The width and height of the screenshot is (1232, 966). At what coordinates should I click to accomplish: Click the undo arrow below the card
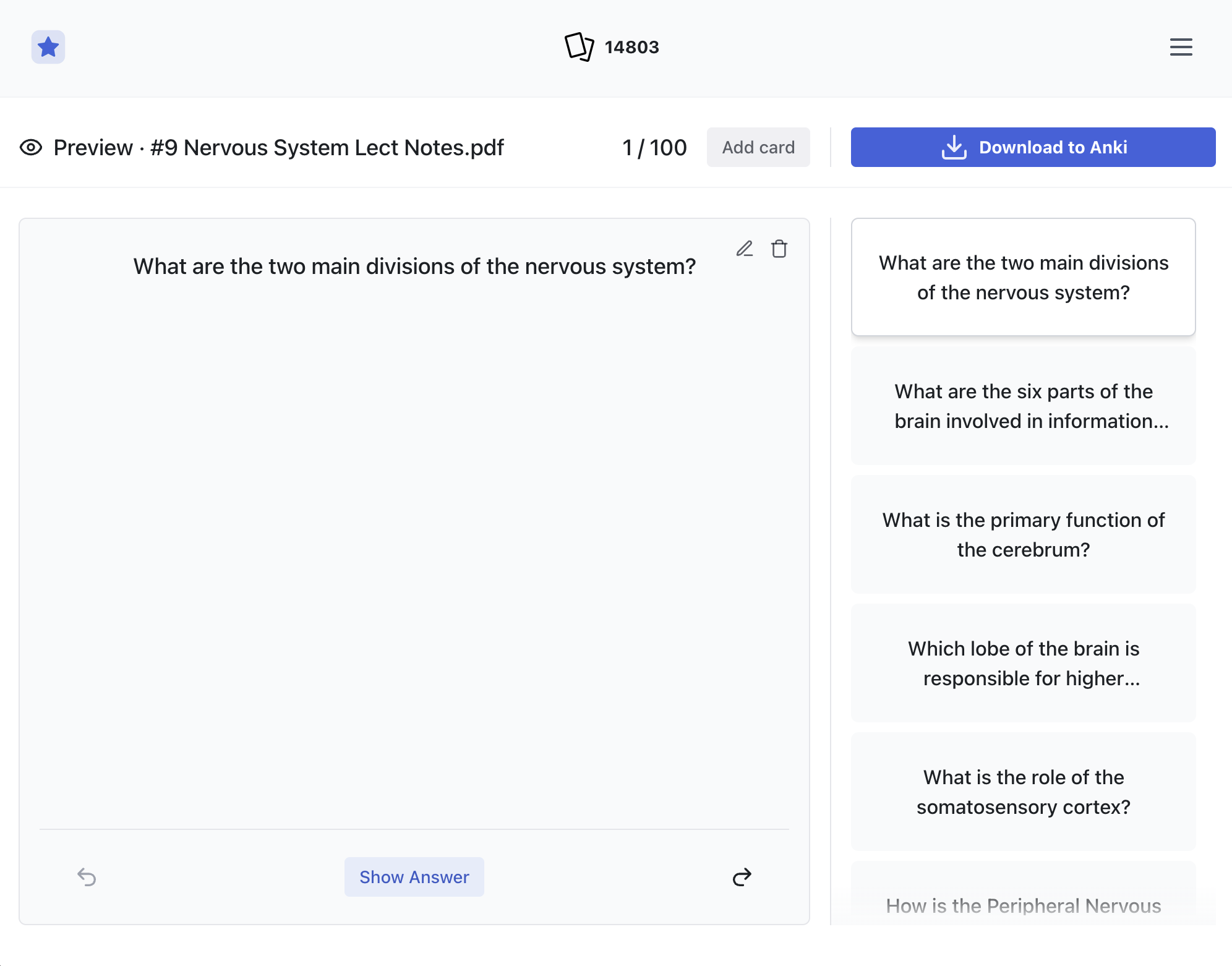pos(87,877)
